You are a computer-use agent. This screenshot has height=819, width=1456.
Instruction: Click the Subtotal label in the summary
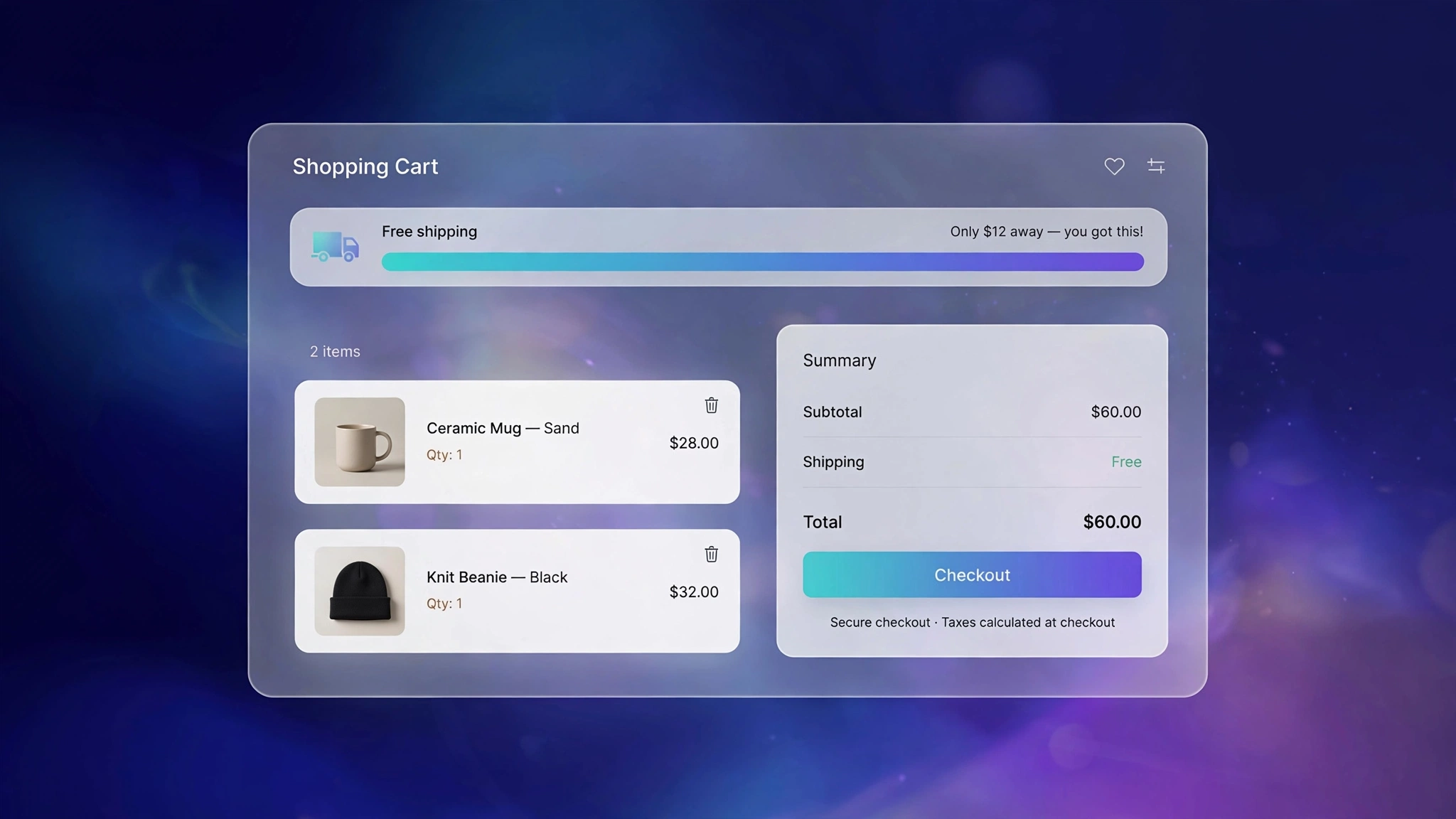[x=833, y=412]
